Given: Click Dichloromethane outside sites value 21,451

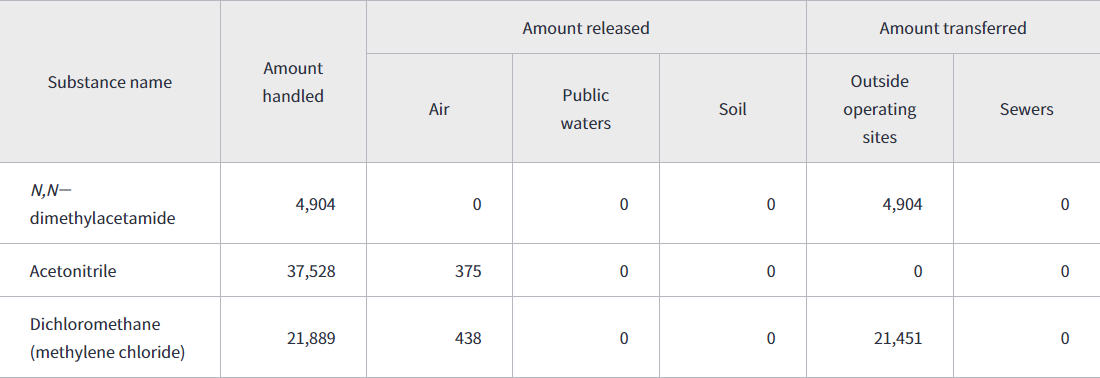Looking at the screenshot, I should pyautogui.click(x=898, y=338).
